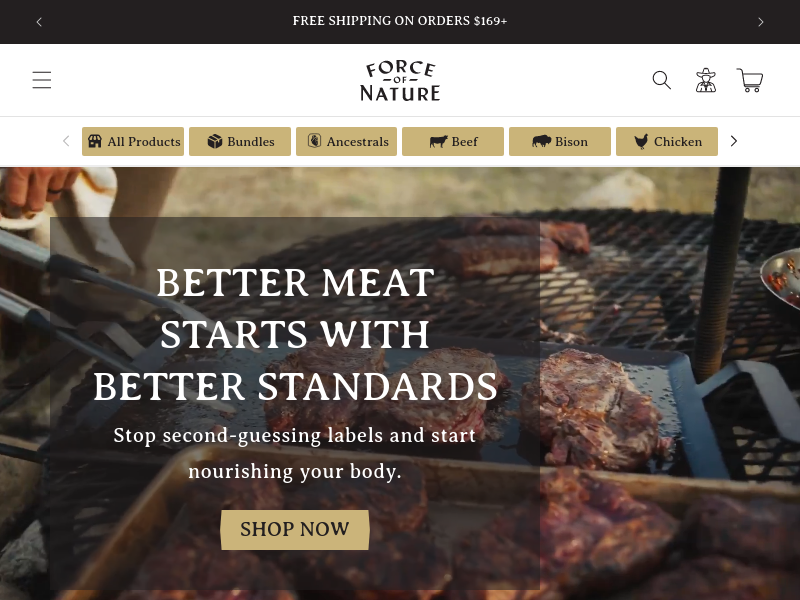Open the account farmer icon

click(706, 80)
